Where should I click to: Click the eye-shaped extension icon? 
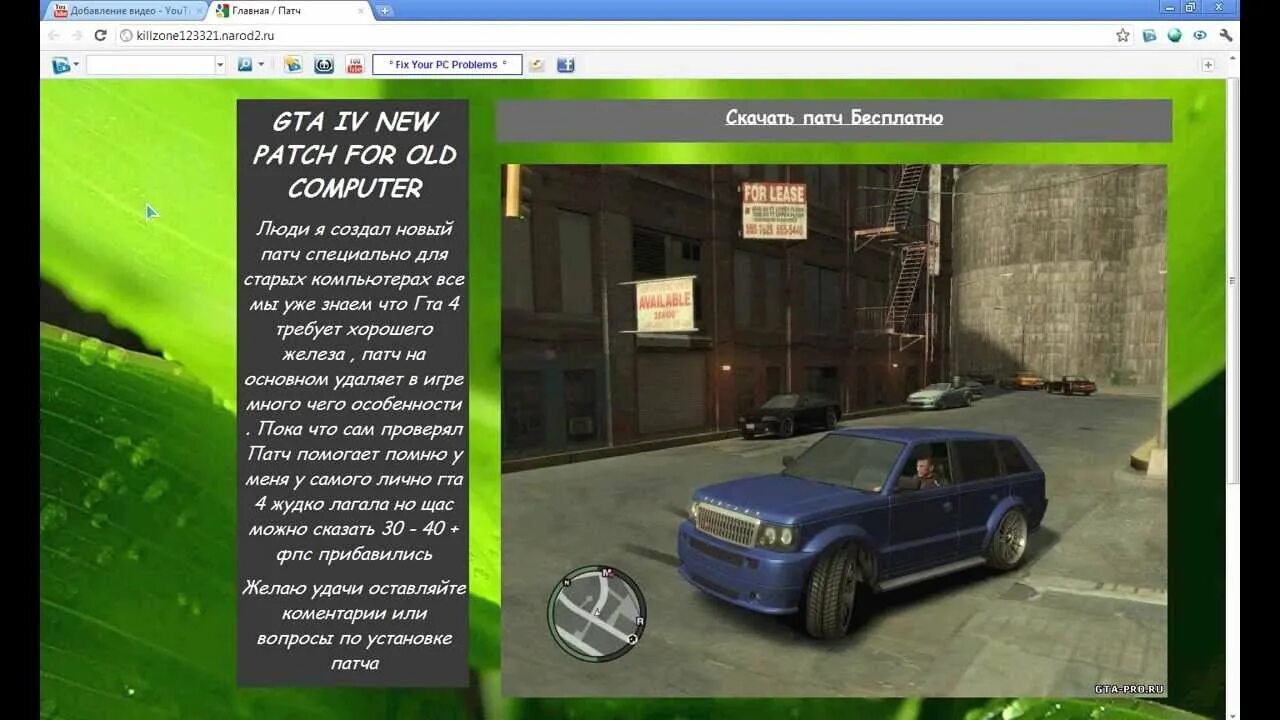1200,35
